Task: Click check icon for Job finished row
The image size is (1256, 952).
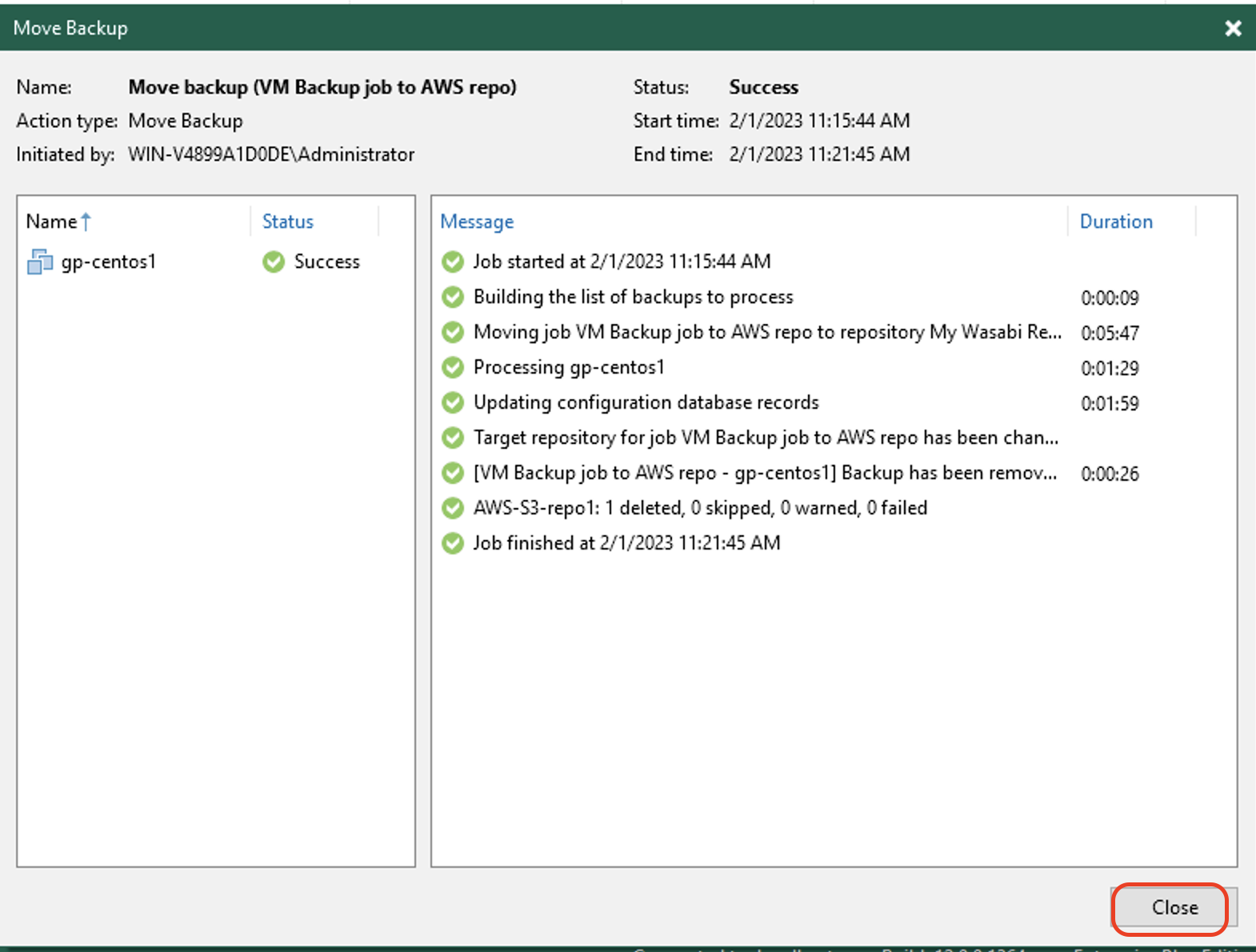Action: point(453,543)
